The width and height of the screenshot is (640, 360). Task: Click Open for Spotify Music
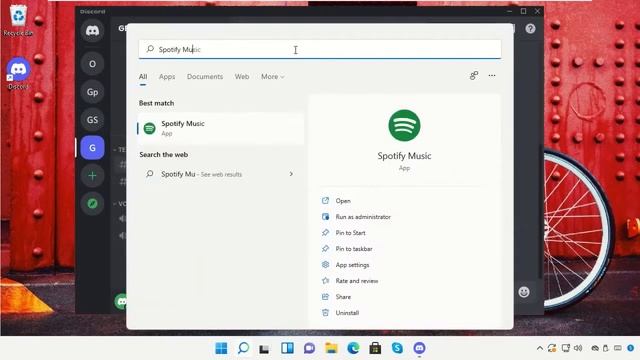tap(343, 201)
